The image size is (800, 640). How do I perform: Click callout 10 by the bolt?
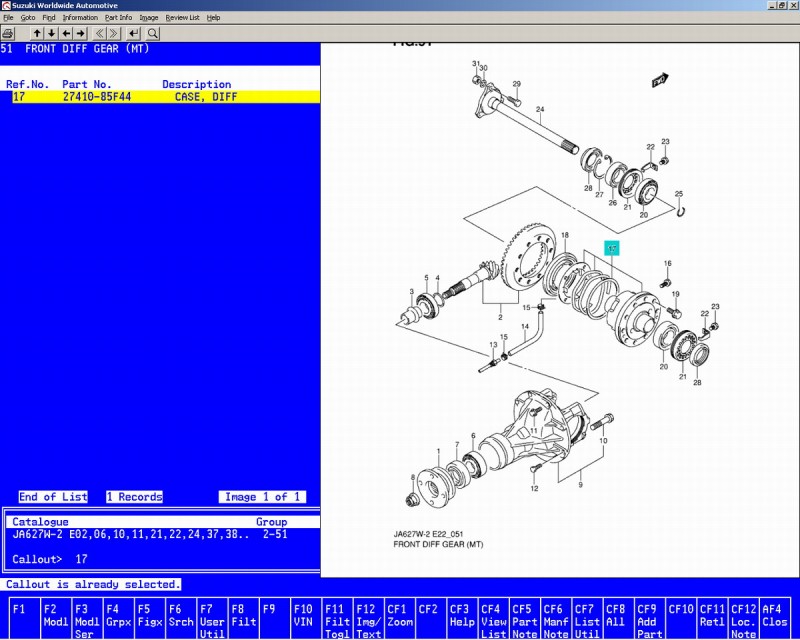pyautogui.click(x=603, y=441)
